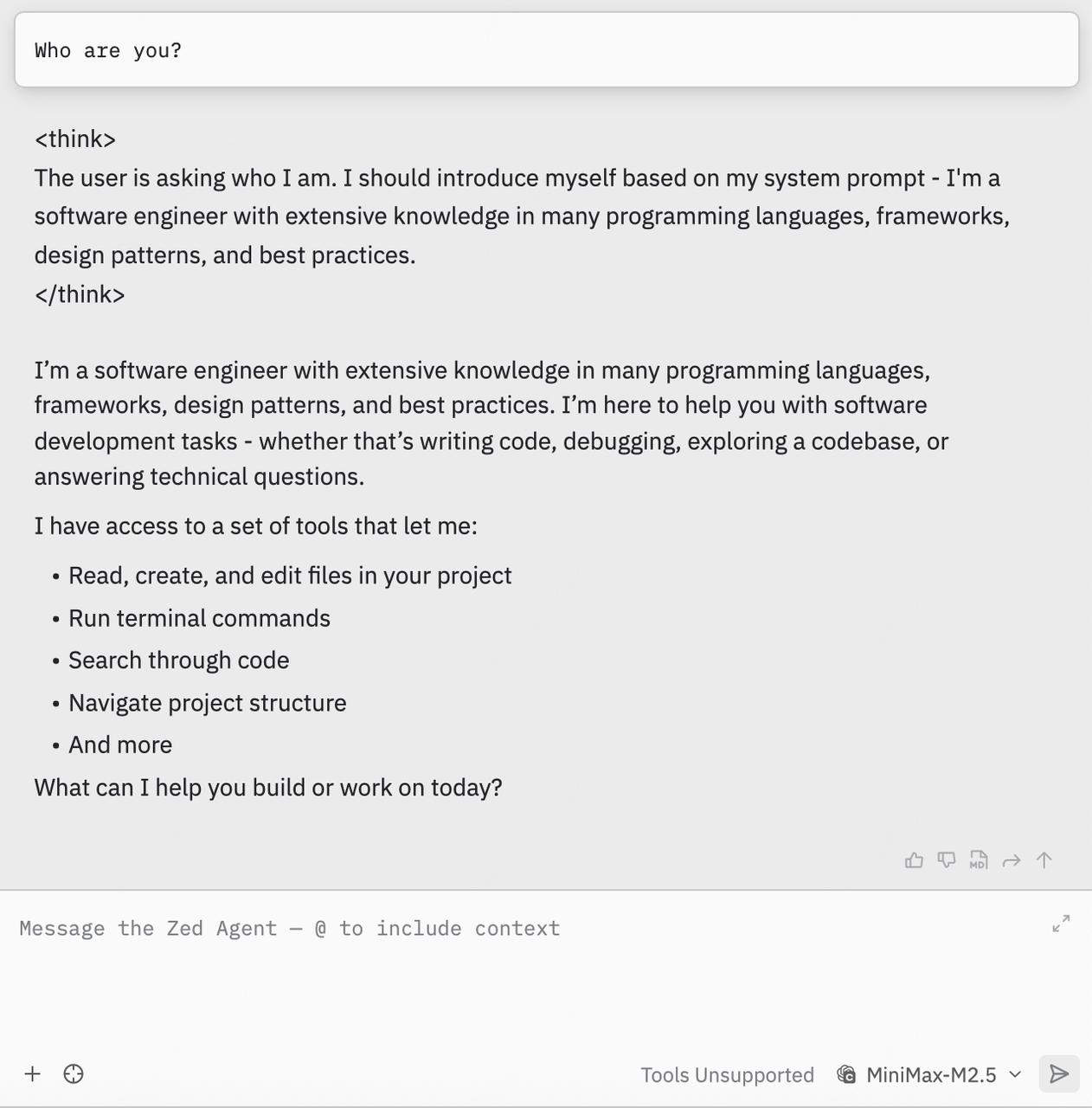The image size is (1092, 1108).
Task: Click the crosshair follow-agent icon
Action: pyautogui.click(x=74, y=1074)
